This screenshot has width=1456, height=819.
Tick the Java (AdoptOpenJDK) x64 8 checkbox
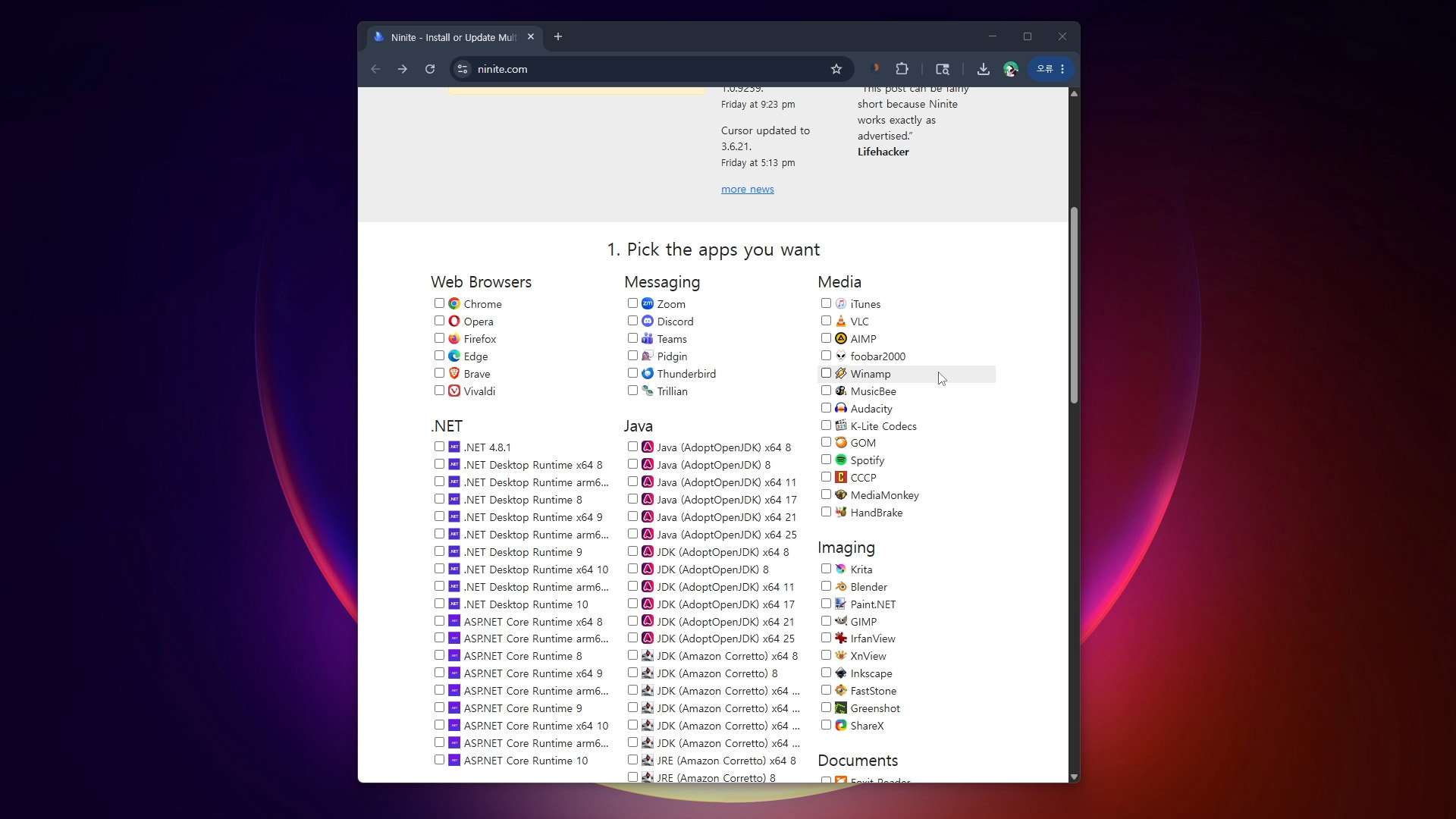(632, 447)
